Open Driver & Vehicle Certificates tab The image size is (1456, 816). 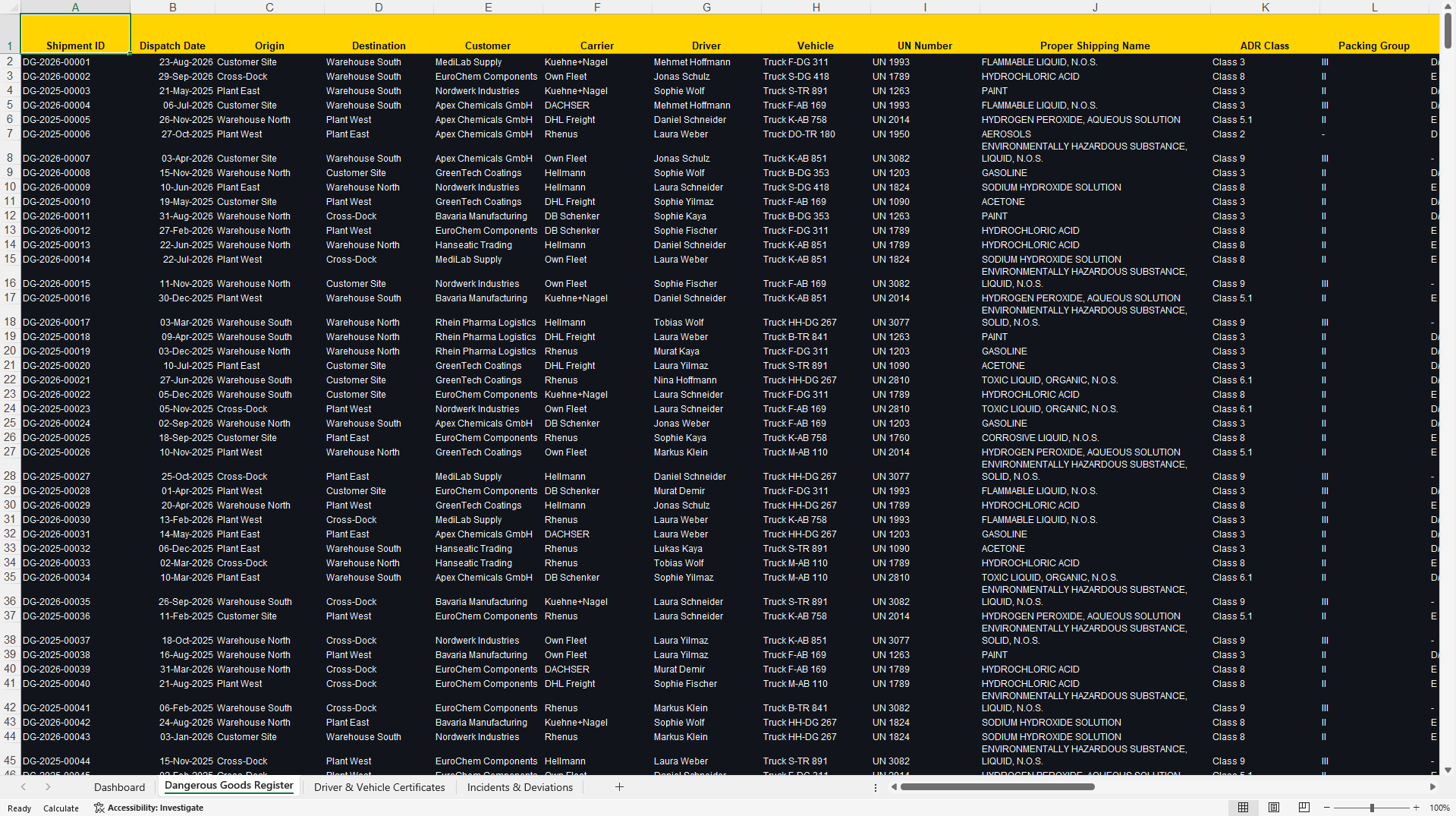[379, 787]
